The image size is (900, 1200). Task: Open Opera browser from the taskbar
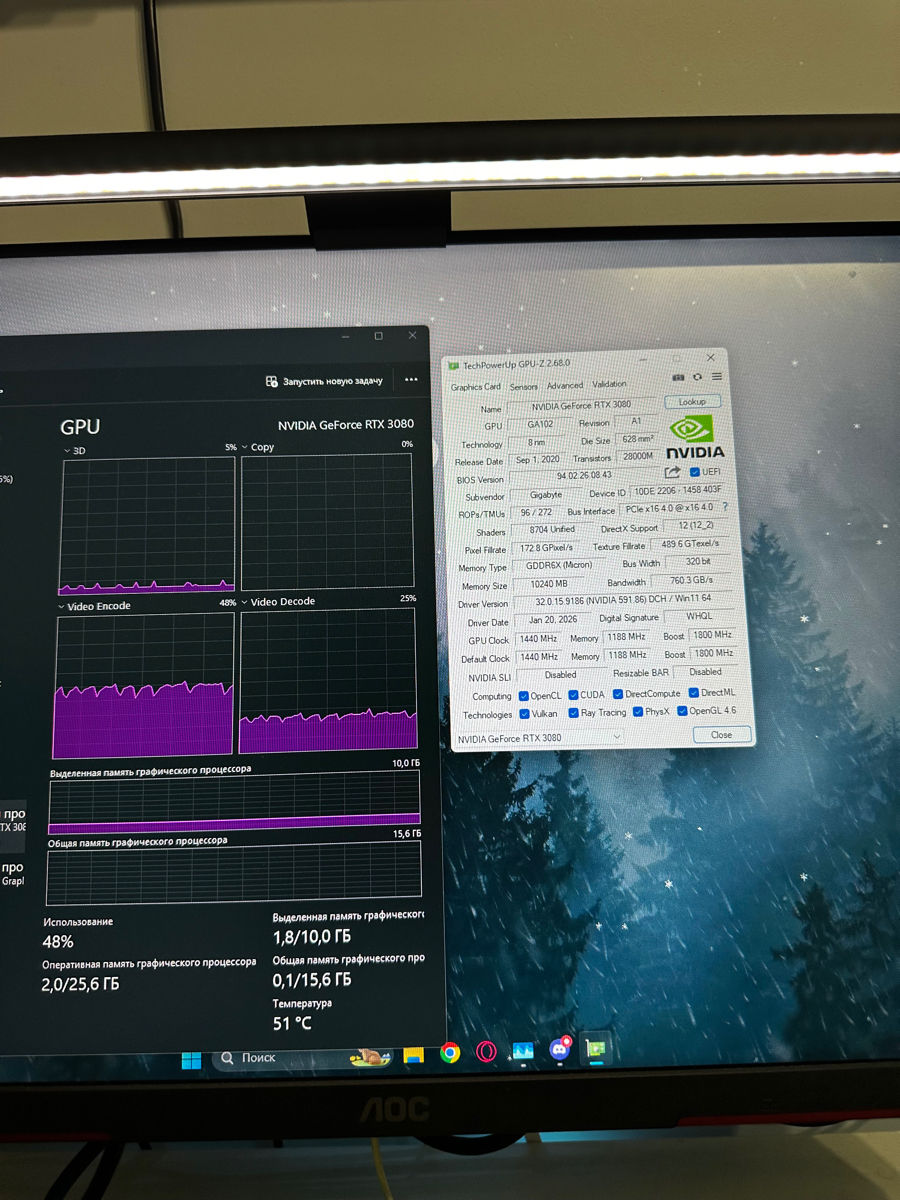tap(486, 1052)
